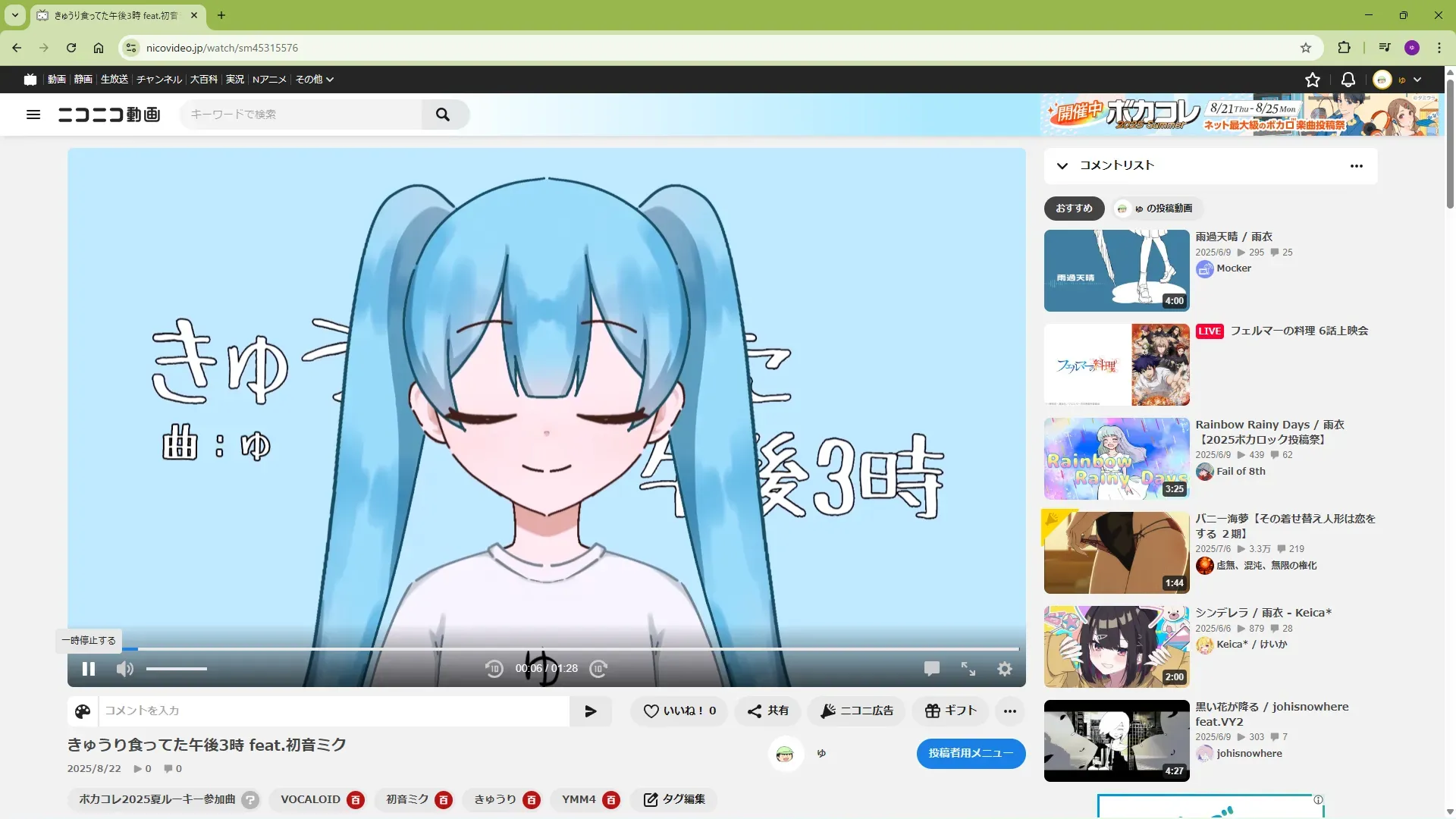Enter fullscreen mode in player
The width and height of the screenshot is (1456, 819).
pos(968,669)
